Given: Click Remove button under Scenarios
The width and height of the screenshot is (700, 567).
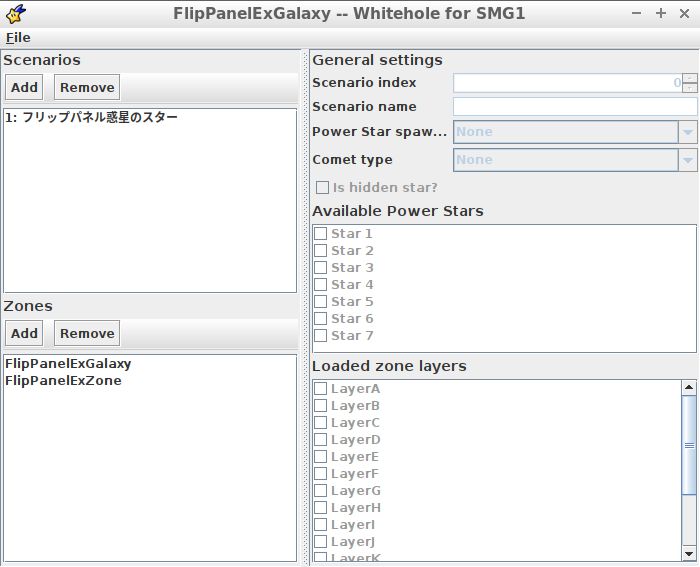Looking at the screenshot, I should pos(87,88).
